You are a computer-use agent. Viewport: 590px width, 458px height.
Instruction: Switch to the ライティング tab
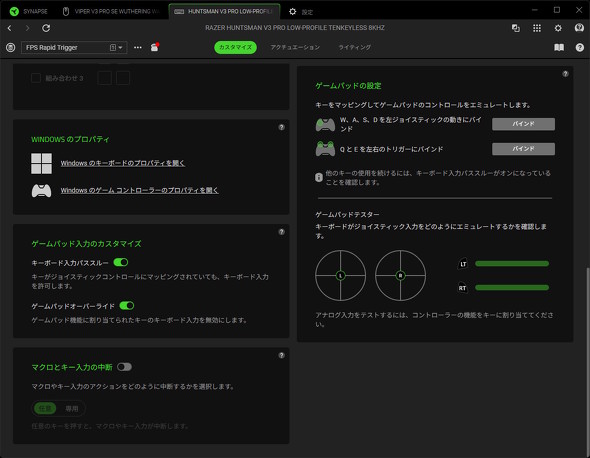click(355, 47)
